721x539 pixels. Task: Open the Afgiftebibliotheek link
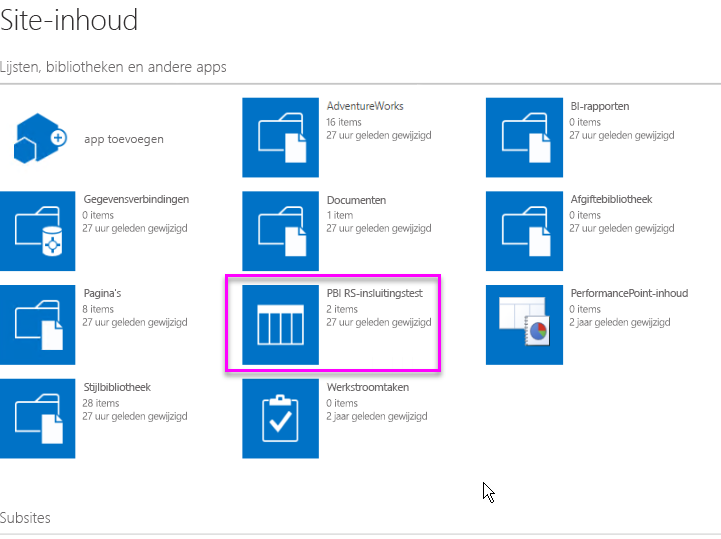click(611, 199)
